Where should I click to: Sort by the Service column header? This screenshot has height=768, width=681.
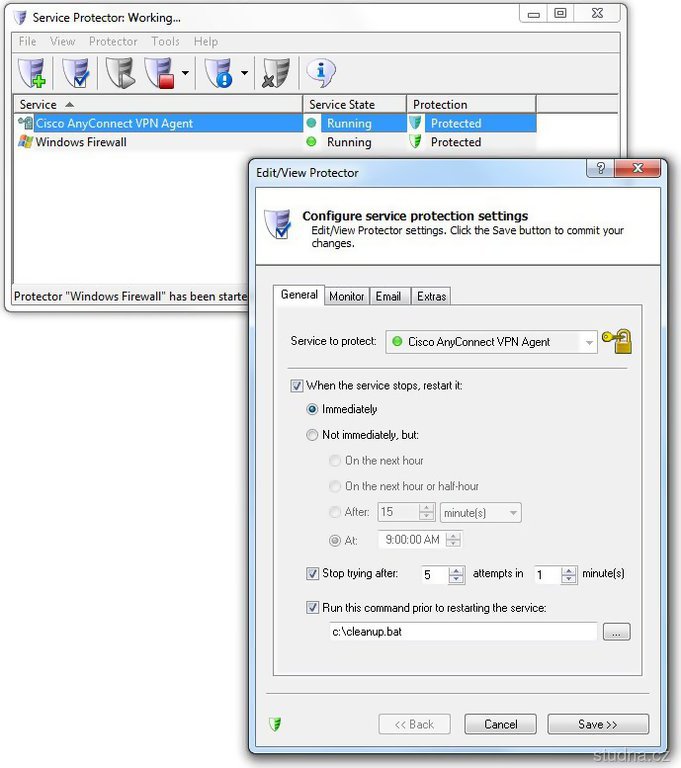[158, 104]
